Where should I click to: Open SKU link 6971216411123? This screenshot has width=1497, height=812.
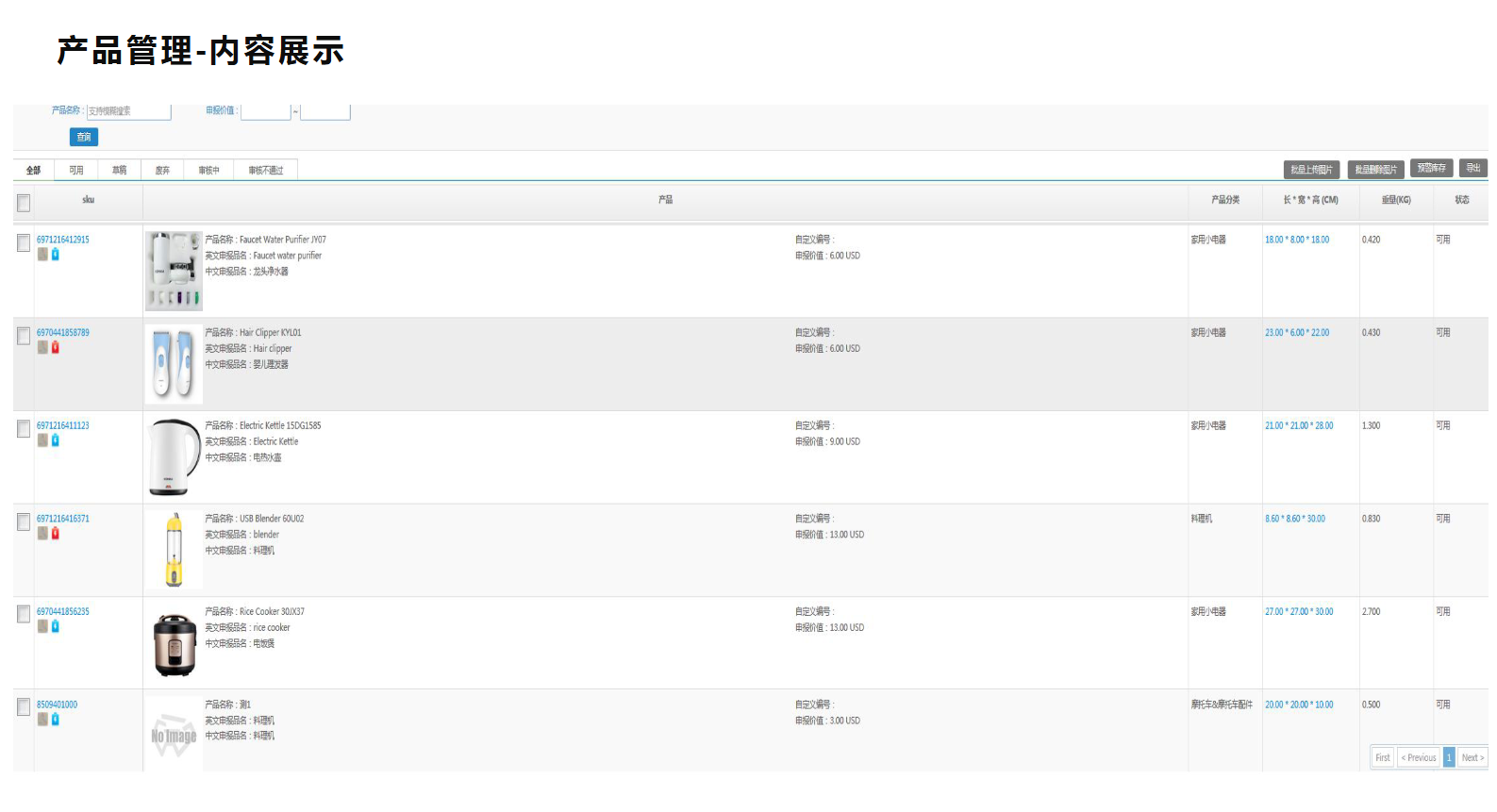[63, 425]
